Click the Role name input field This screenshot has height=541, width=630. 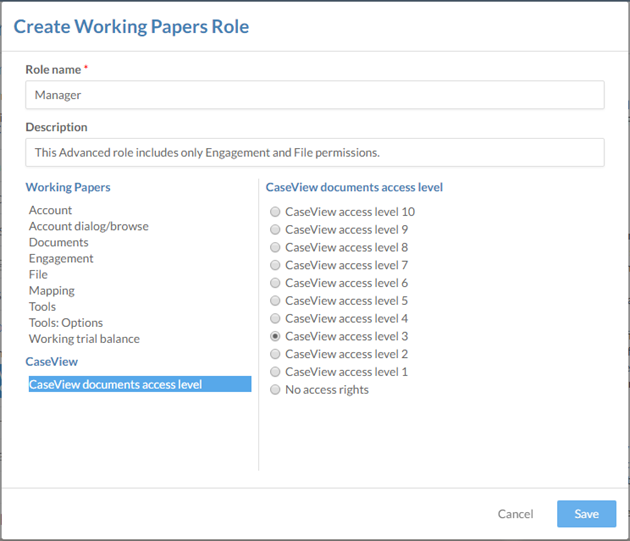[314, 95]
